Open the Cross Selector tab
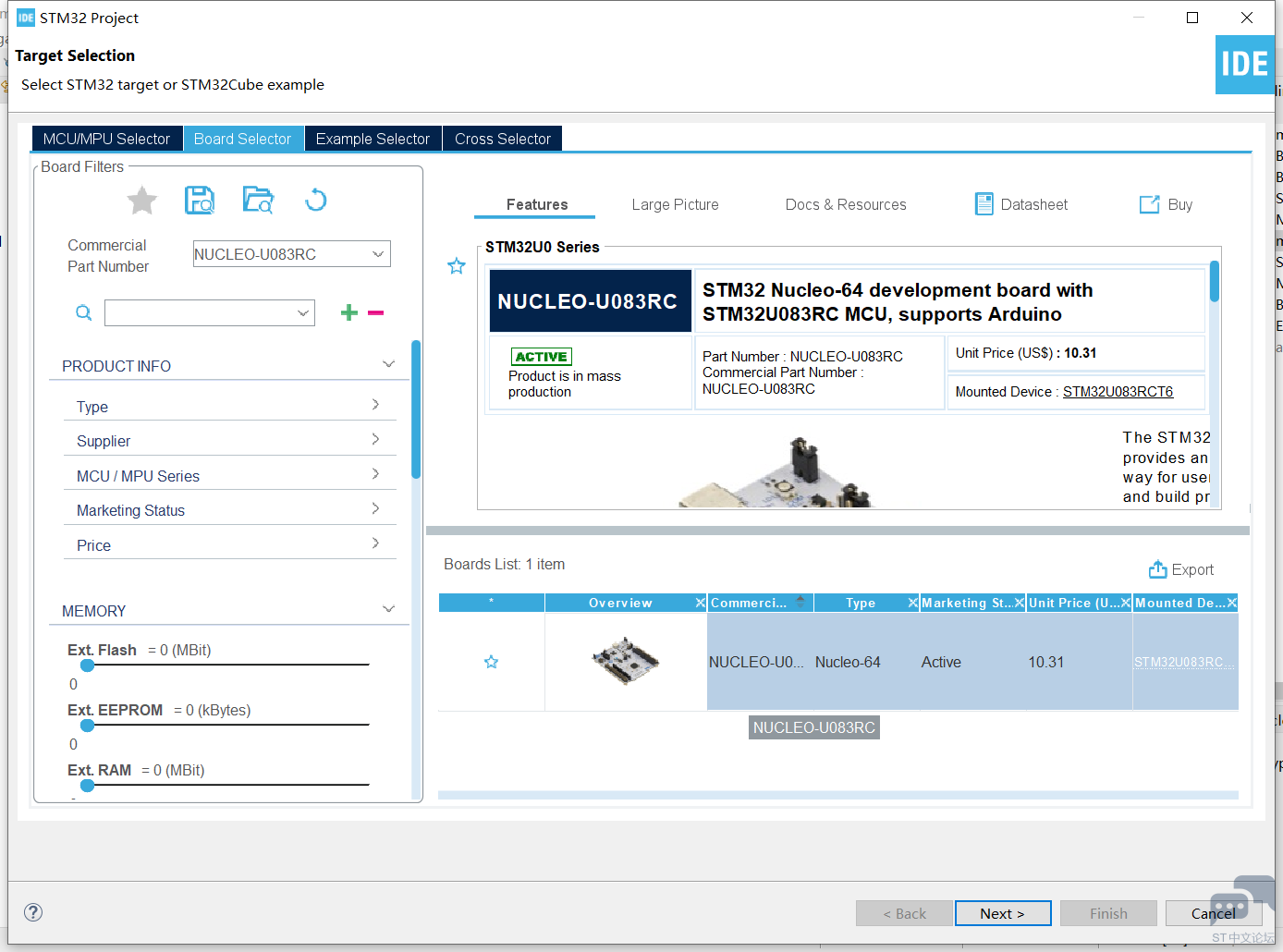Screen dimensions: 1283x952 pos(503,139)
